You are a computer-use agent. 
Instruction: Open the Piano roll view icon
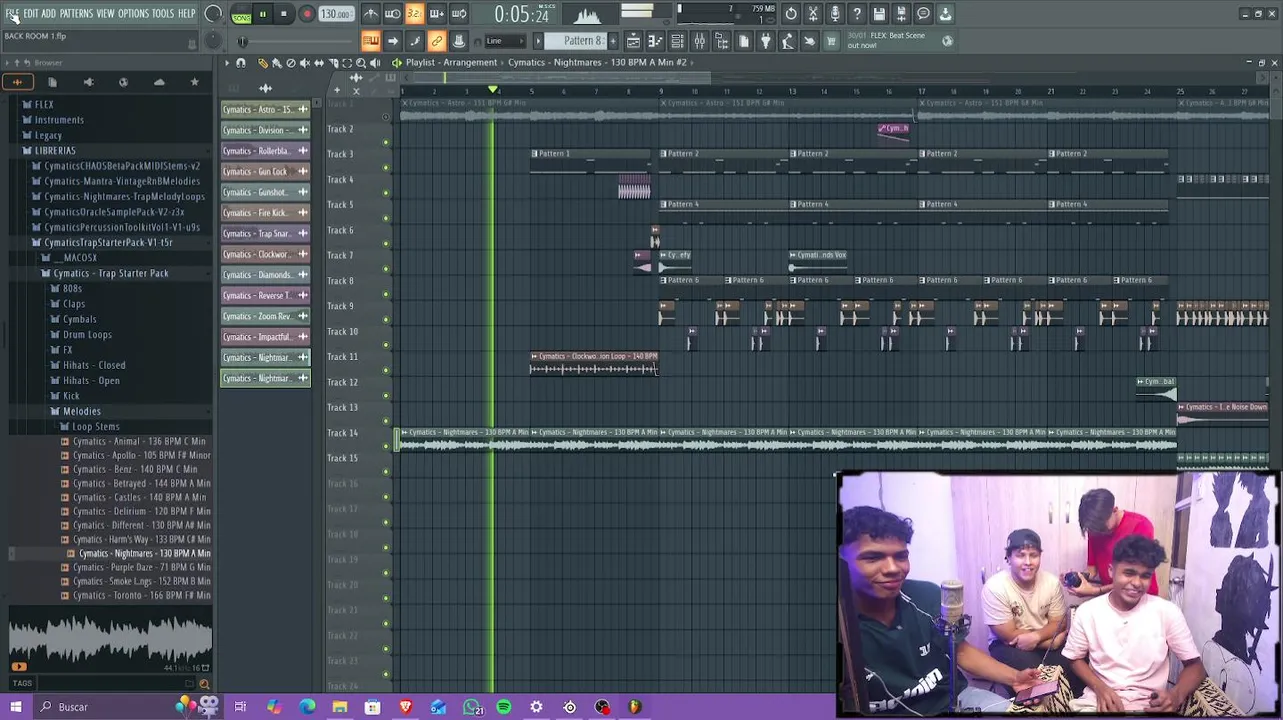coord(655,41)
